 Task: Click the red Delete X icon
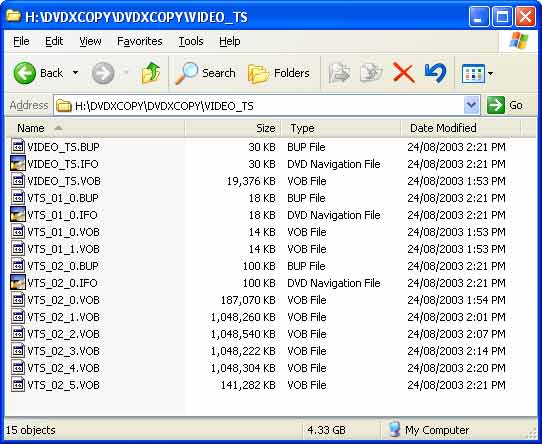pos(403,73)
